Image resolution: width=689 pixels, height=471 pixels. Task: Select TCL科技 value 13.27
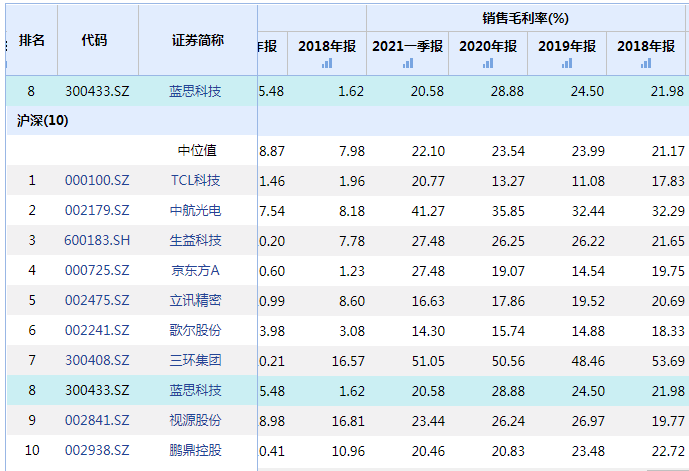508,181
